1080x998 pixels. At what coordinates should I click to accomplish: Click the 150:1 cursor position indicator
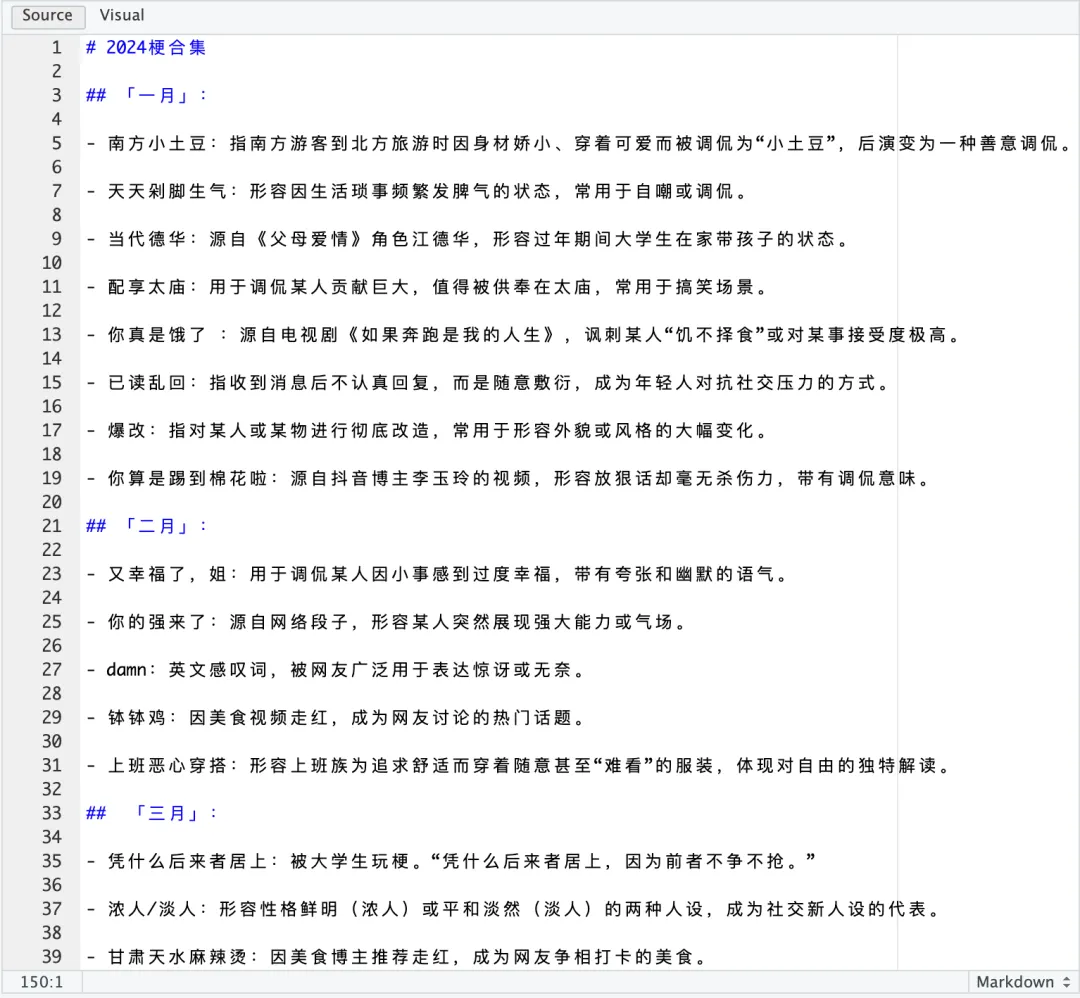[41, 981]
